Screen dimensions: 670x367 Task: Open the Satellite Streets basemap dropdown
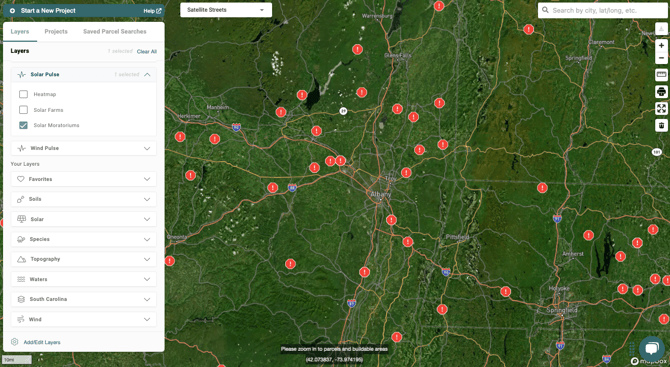coord(226,10)
